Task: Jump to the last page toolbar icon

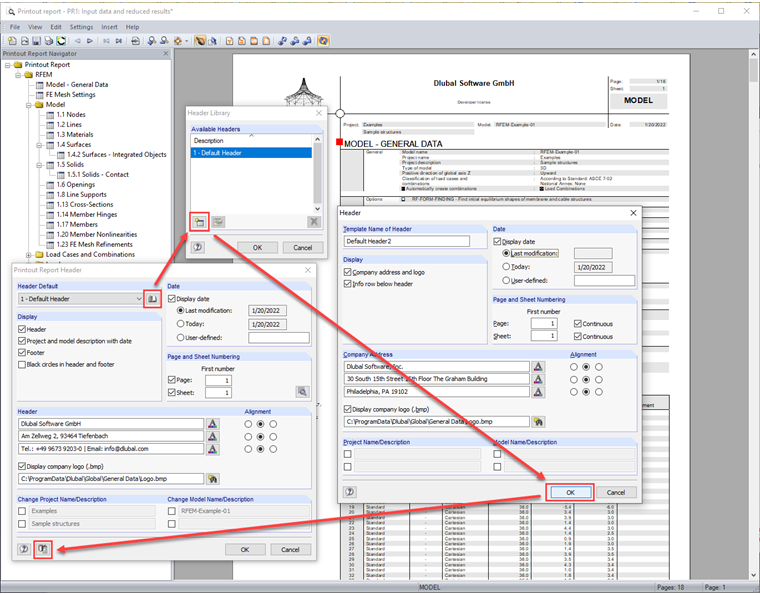Action: 119,41
